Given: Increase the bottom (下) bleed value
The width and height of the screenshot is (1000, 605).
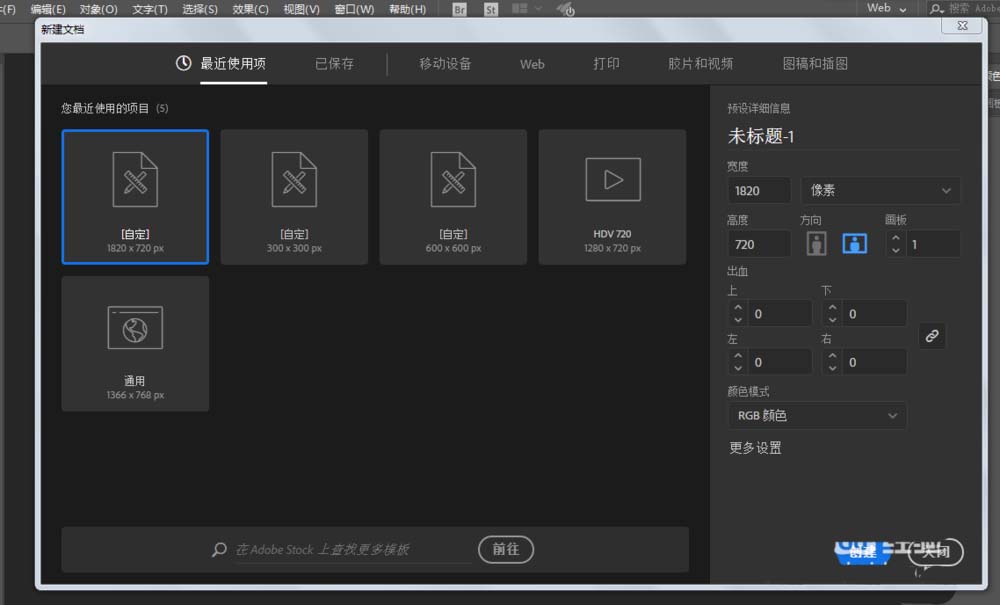Looking at the screenshot, I should pos(832,308).
